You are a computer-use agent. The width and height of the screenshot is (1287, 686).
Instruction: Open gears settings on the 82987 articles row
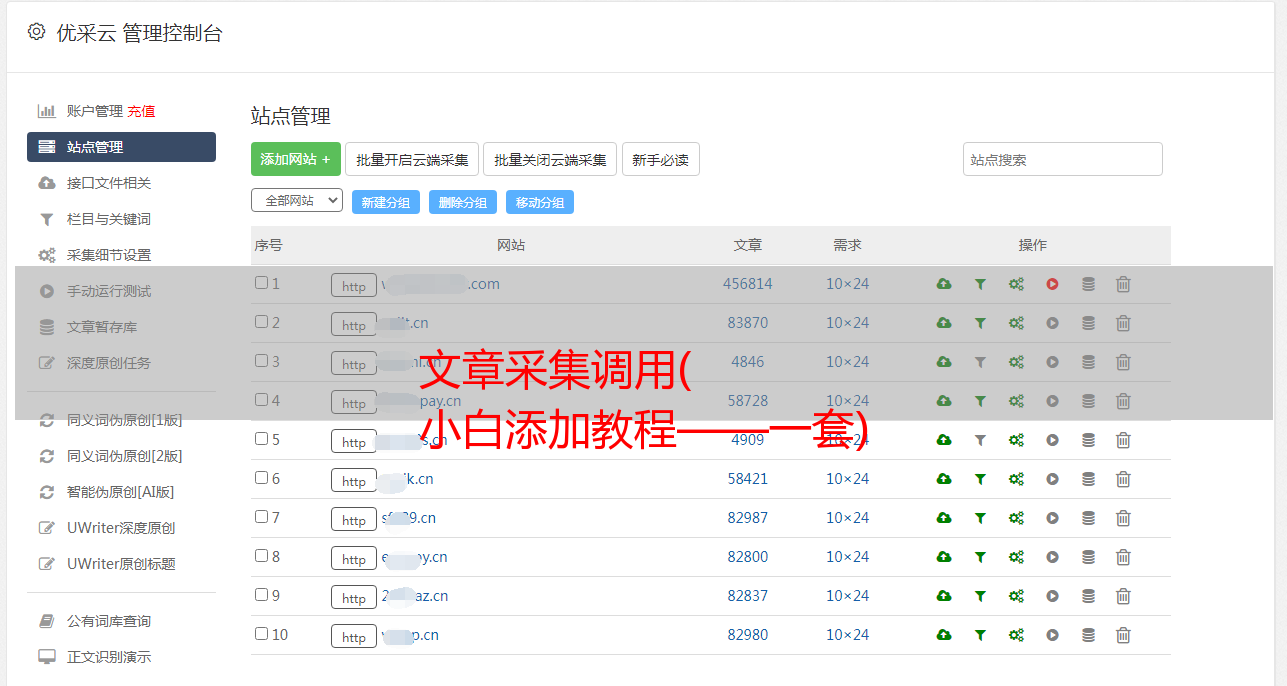click(x=1016, y=518)
